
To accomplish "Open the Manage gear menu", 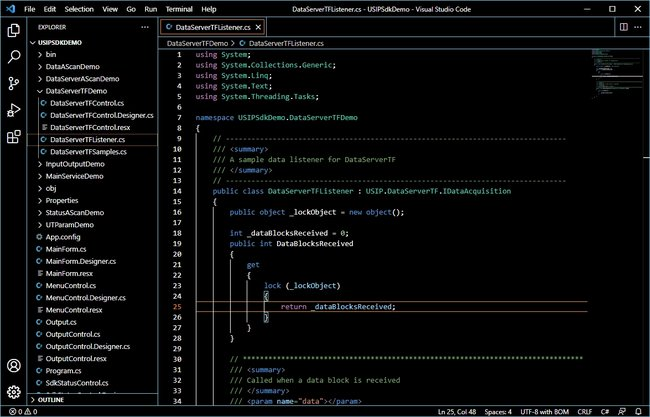I will [14, 392].
